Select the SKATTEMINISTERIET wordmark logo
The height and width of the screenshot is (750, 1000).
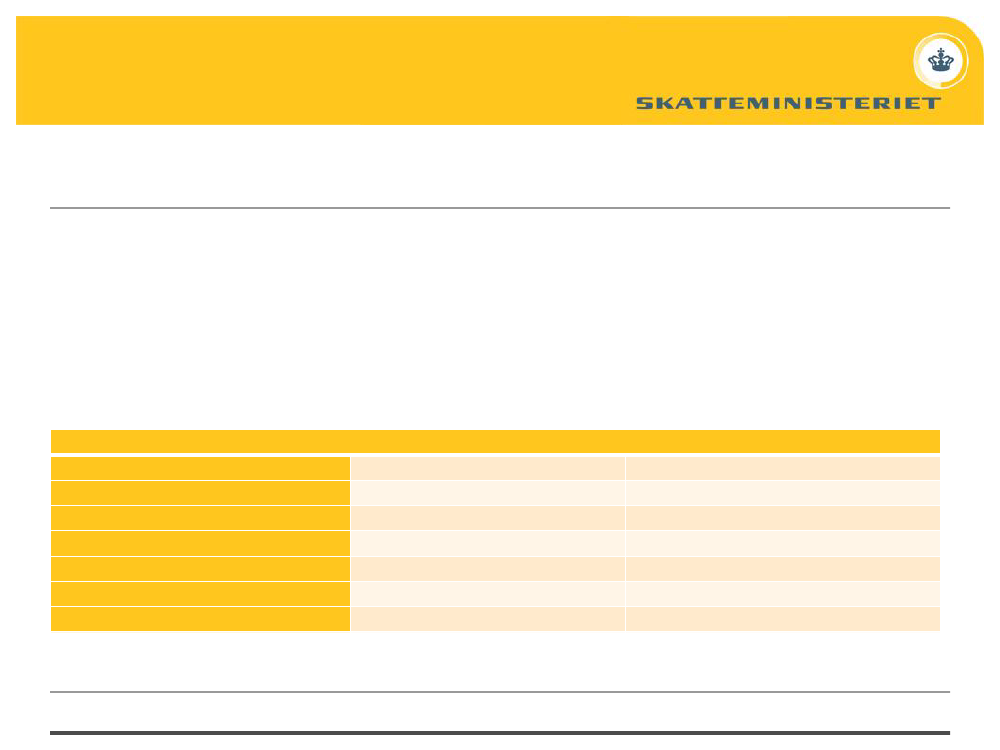point(788,103)
